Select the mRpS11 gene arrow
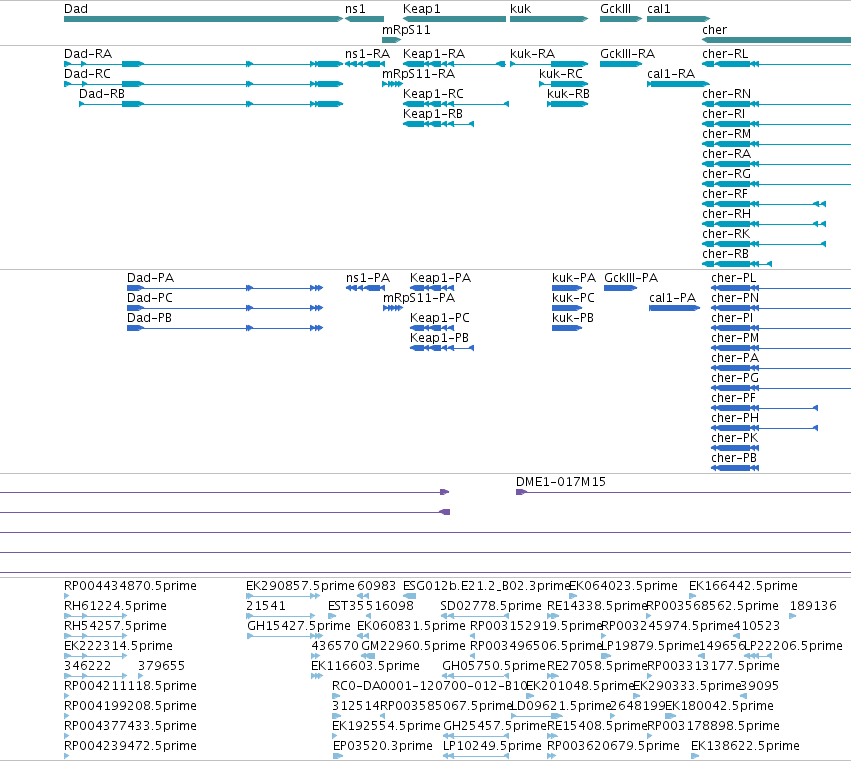 (391, 40)
